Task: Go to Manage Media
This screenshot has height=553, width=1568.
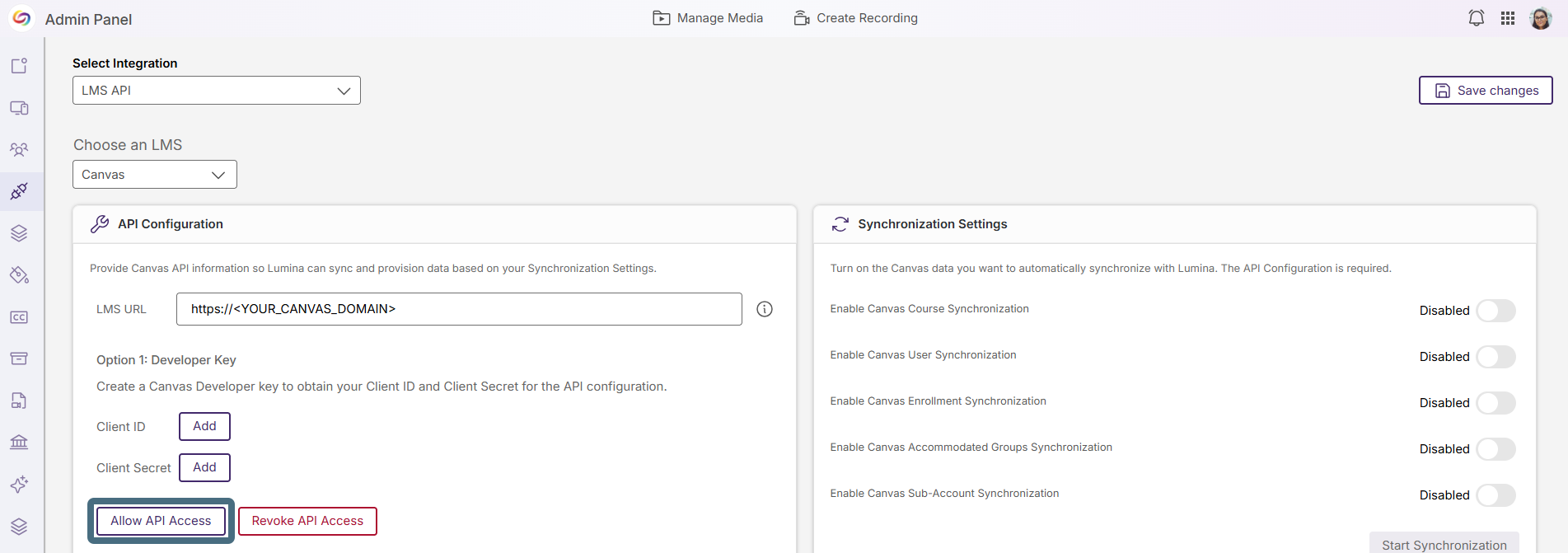Action: click(x=708, y=18)
